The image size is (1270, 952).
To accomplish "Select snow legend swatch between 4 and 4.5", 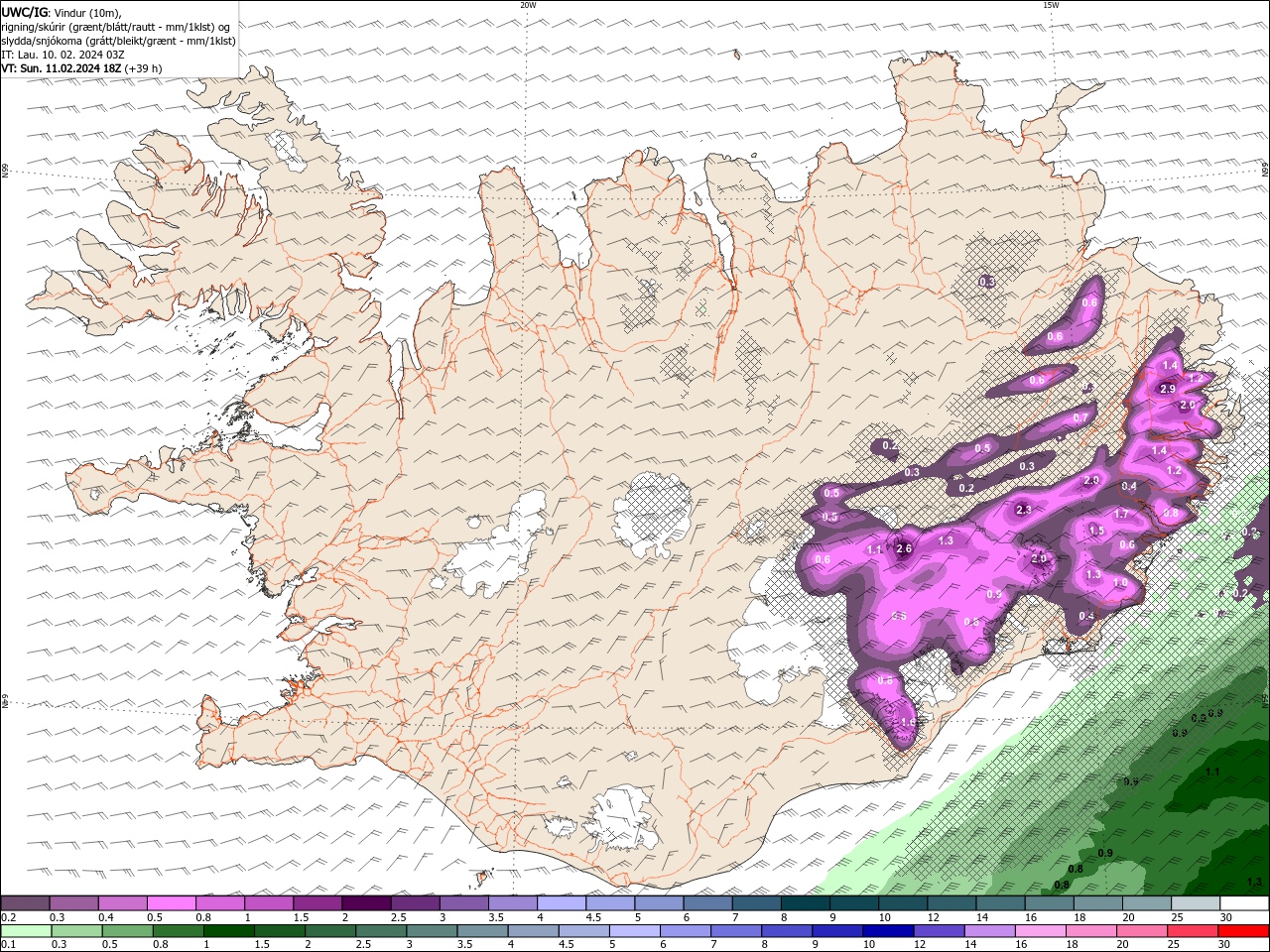I will (561, 903).
